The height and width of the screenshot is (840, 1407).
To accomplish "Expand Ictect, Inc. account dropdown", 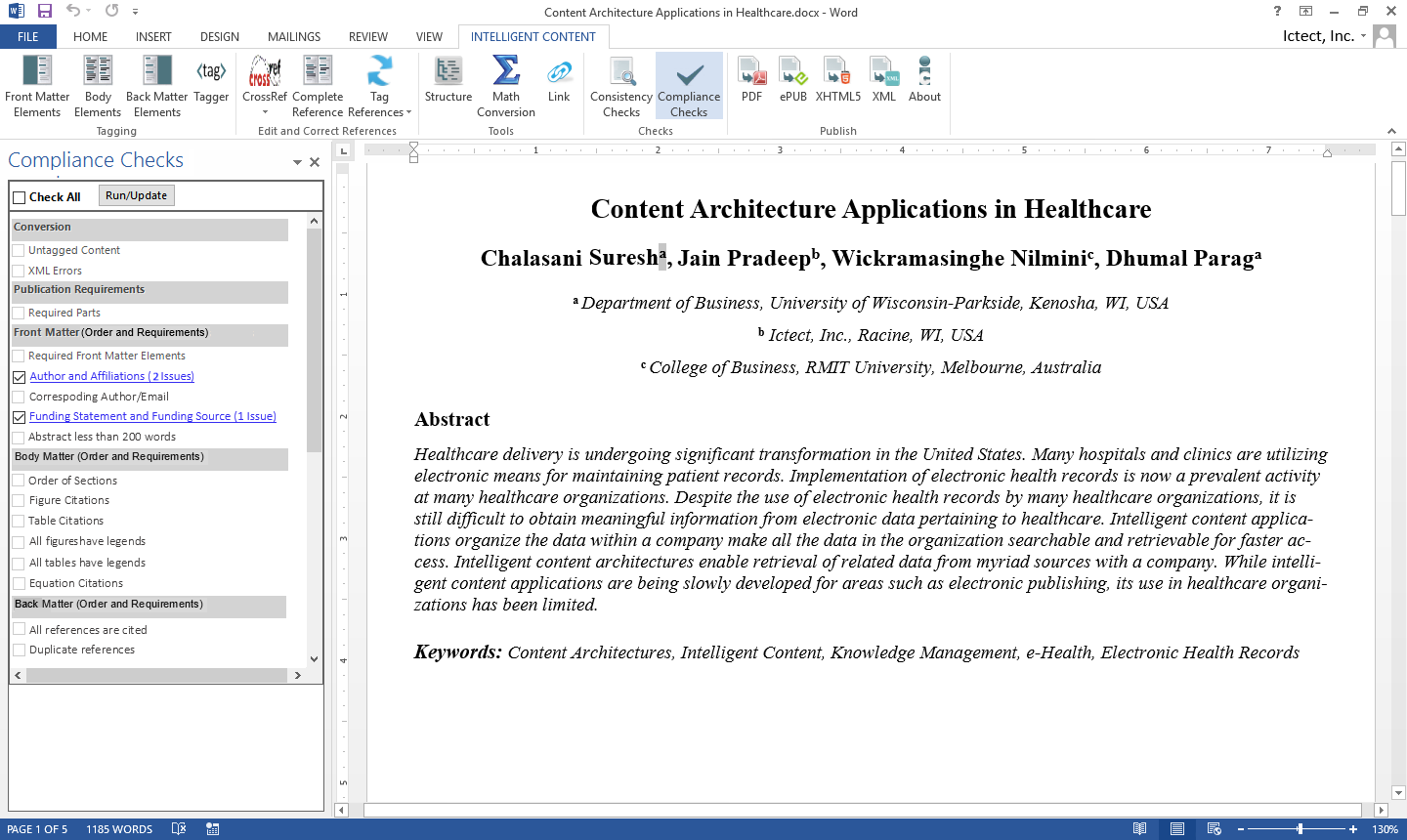I will coord(1363,36).
